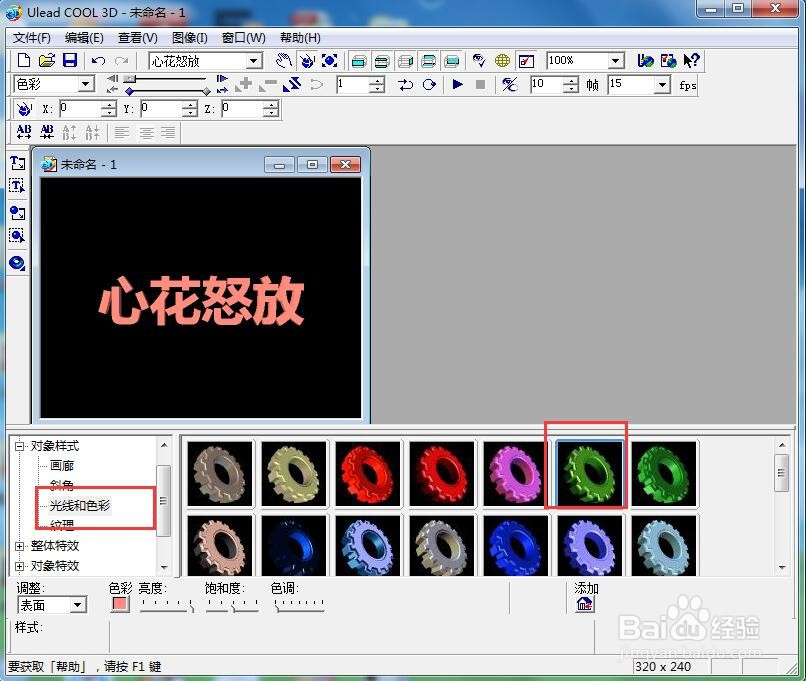
Task: Add a key frame with the plus icon
Action: [x=244, y=84]
